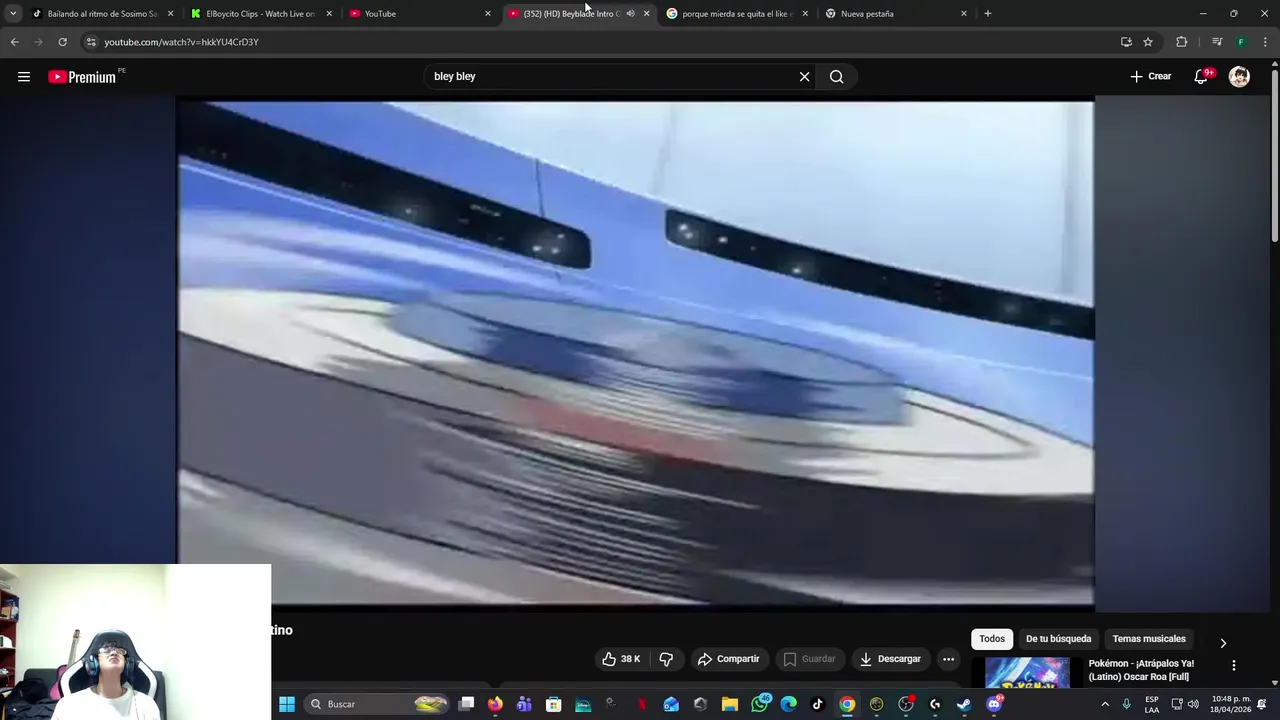This screenshot has height=720, width=1280.
Task: Open Pokémon ¡Atrápalos Ya! video title
Action: coord(1141,670)
